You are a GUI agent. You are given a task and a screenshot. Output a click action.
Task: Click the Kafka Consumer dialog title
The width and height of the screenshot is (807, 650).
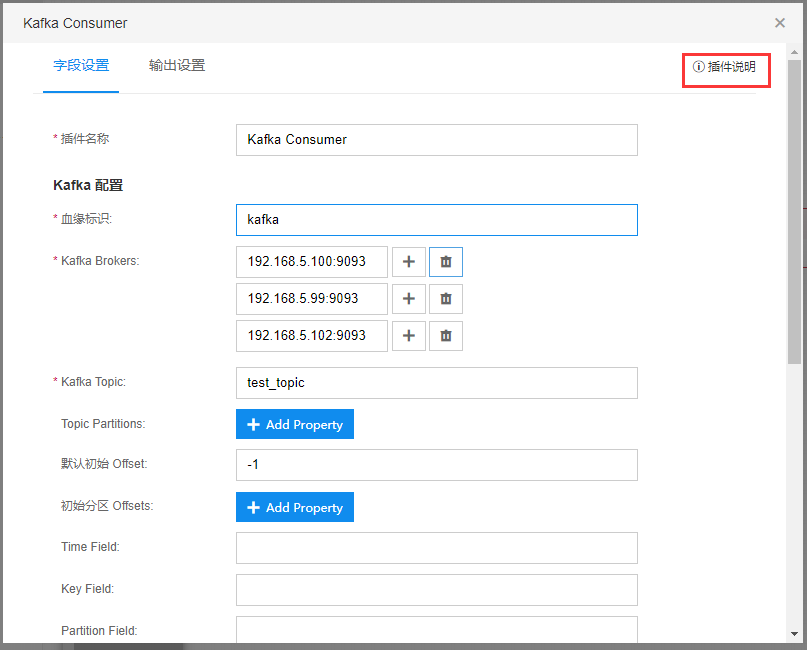coord(75,23)
